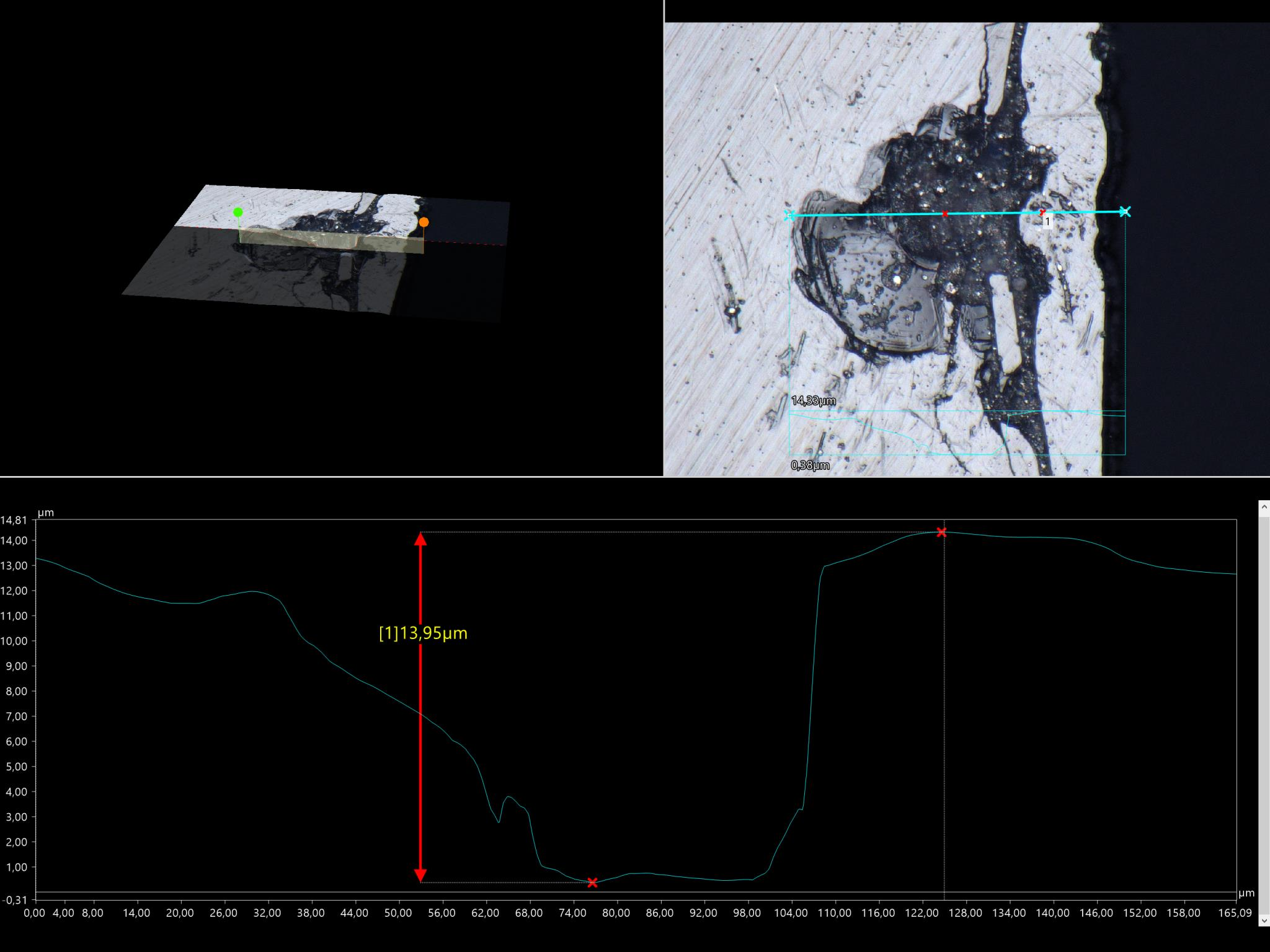The image size is (1270, 952).
Task: Click the upper red X peak marker
Action: tap(941, 532)
